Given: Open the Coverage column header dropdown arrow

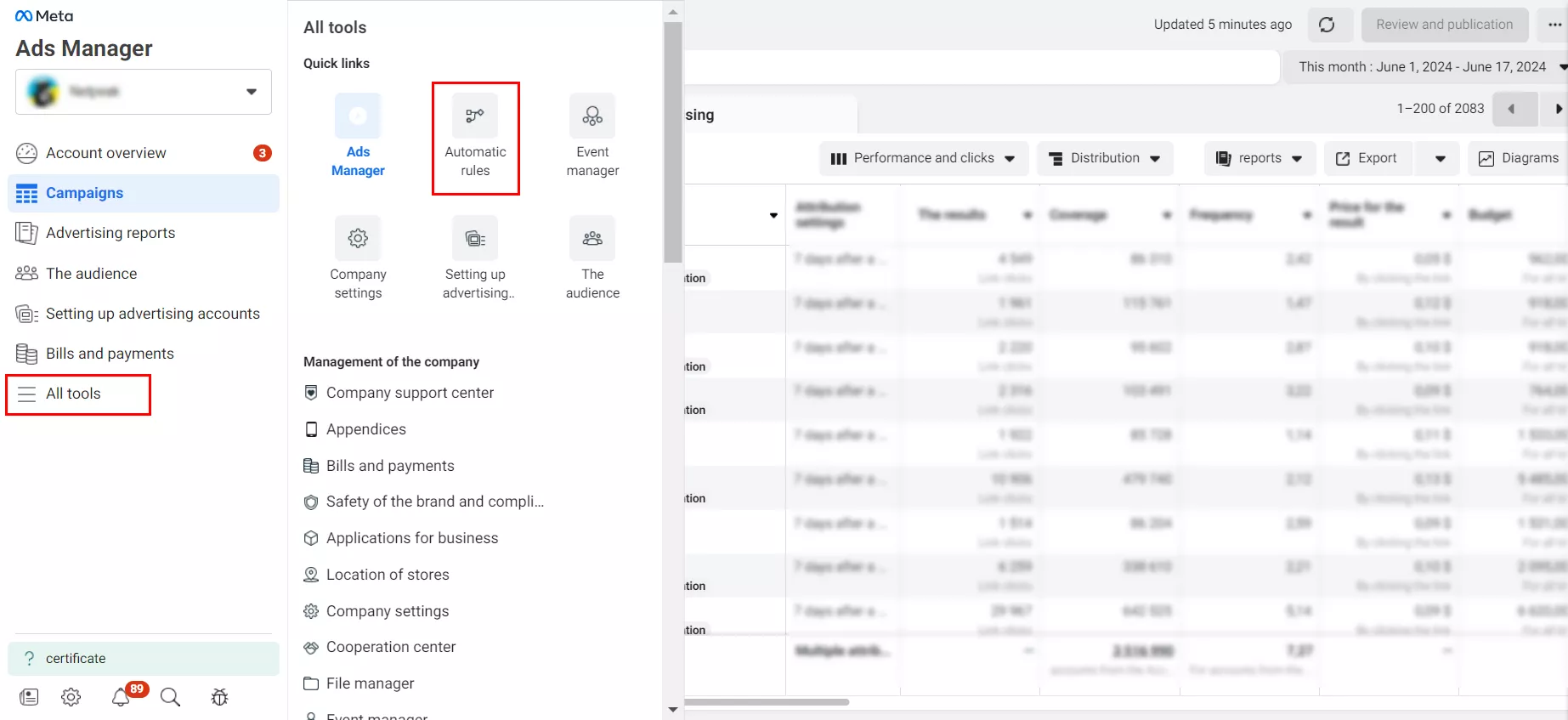Looking at the screenshot, I should coord(1167,215).
